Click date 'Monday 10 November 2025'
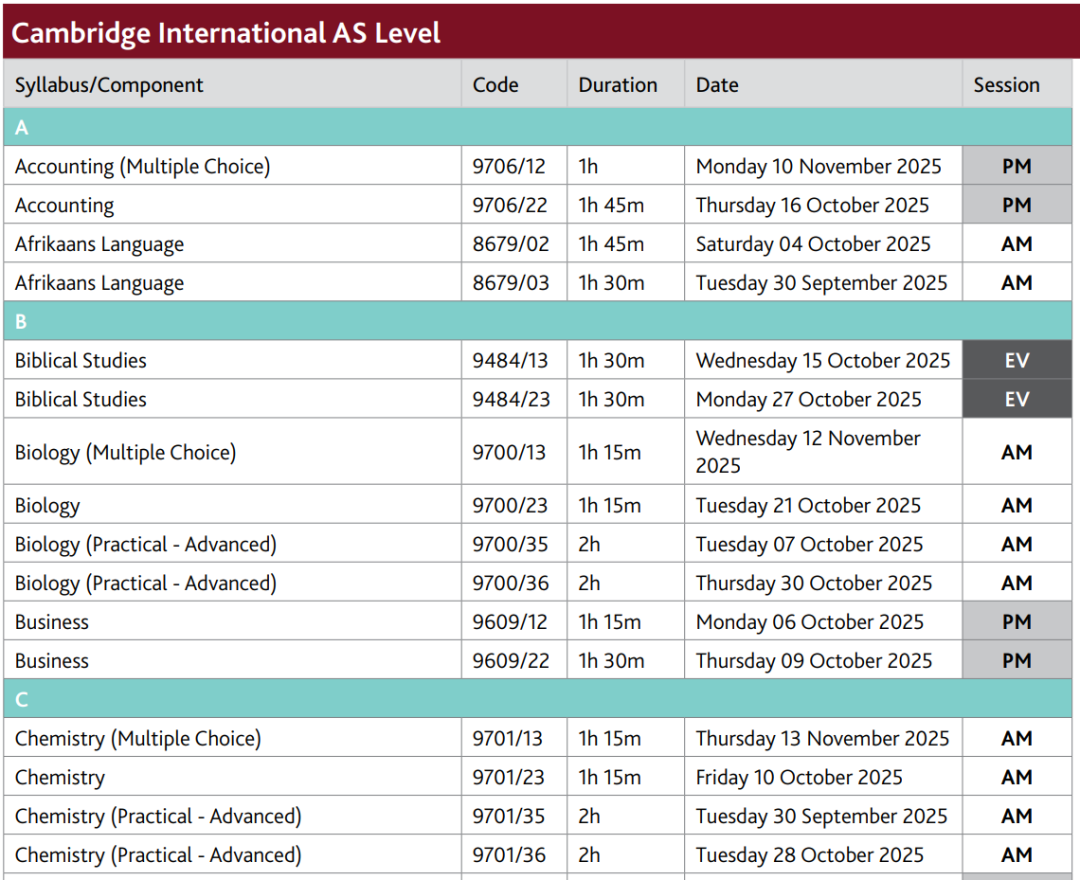This screenshot has height=880, width=1080. point(818,166)
